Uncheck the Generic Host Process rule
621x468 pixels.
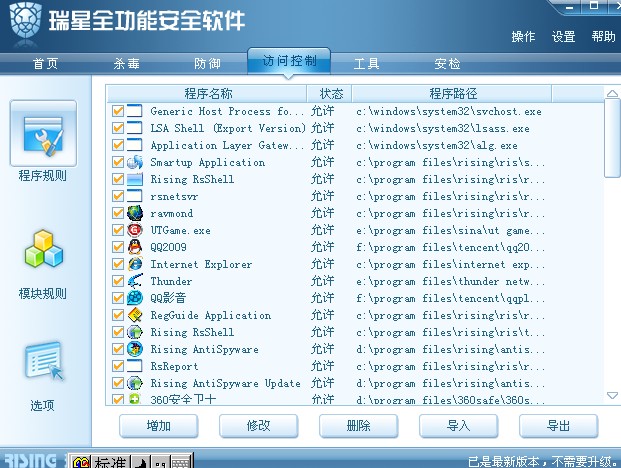tap(118, 111)
